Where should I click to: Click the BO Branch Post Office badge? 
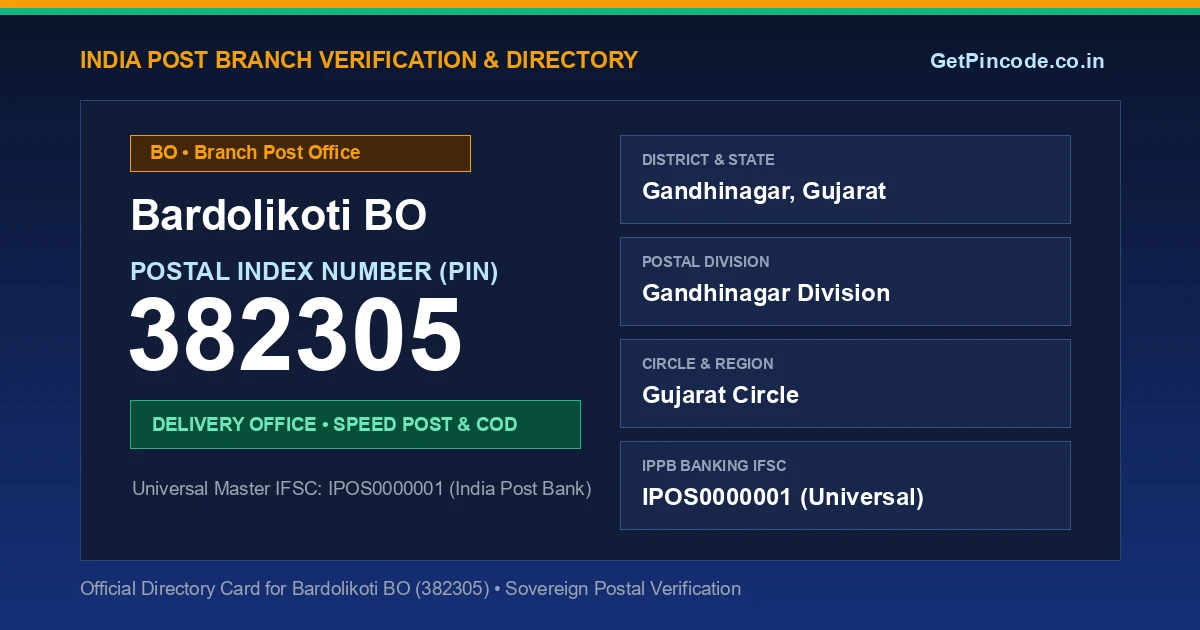[x=300, y=153]
